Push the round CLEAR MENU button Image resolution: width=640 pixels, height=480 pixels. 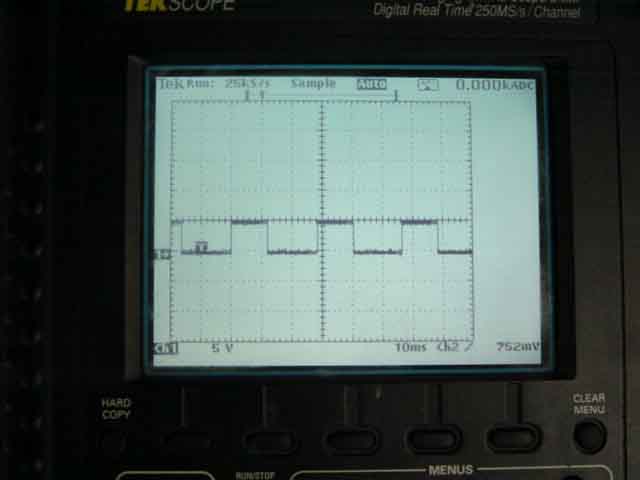click(589, 436)
